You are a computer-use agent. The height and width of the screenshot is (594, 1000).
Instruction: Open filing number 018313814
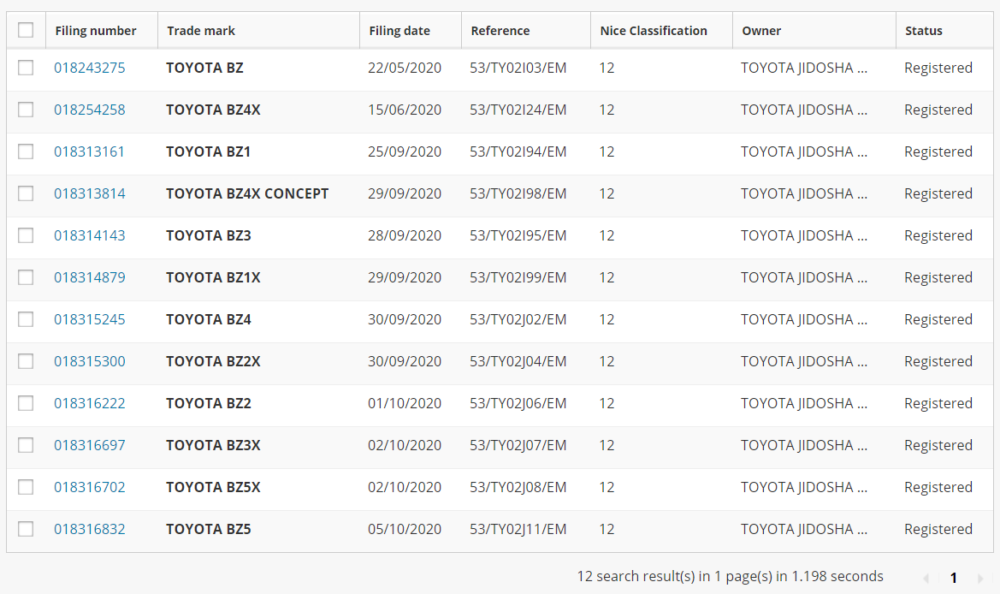(89, 193)
